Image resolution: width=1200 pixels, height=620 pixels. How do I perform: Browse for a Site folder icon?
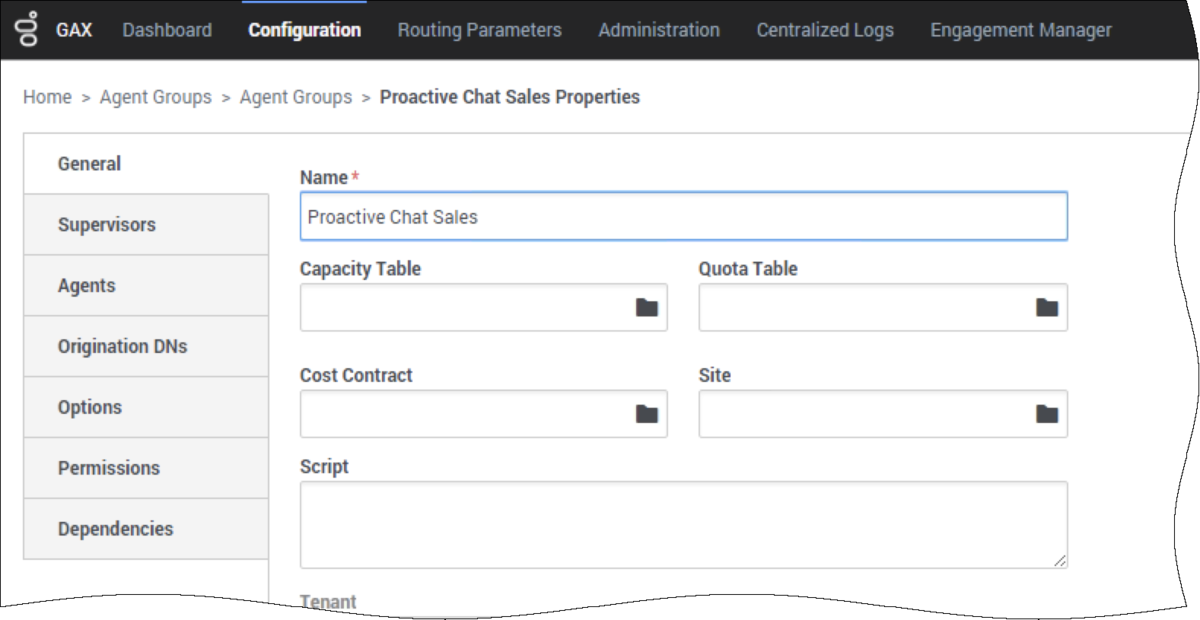[x=1047, y=414]
